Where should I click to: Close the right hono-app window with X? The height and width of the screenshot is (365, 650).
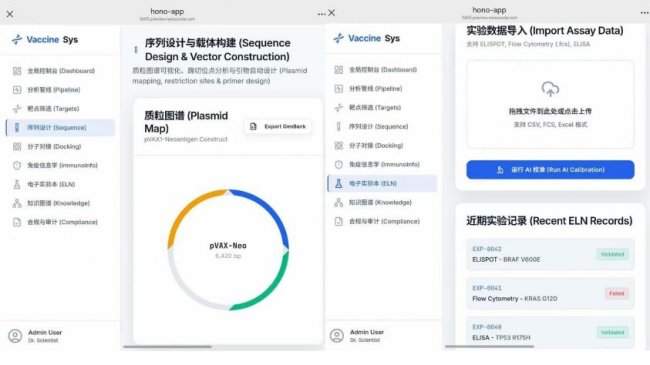pos(332,13)
